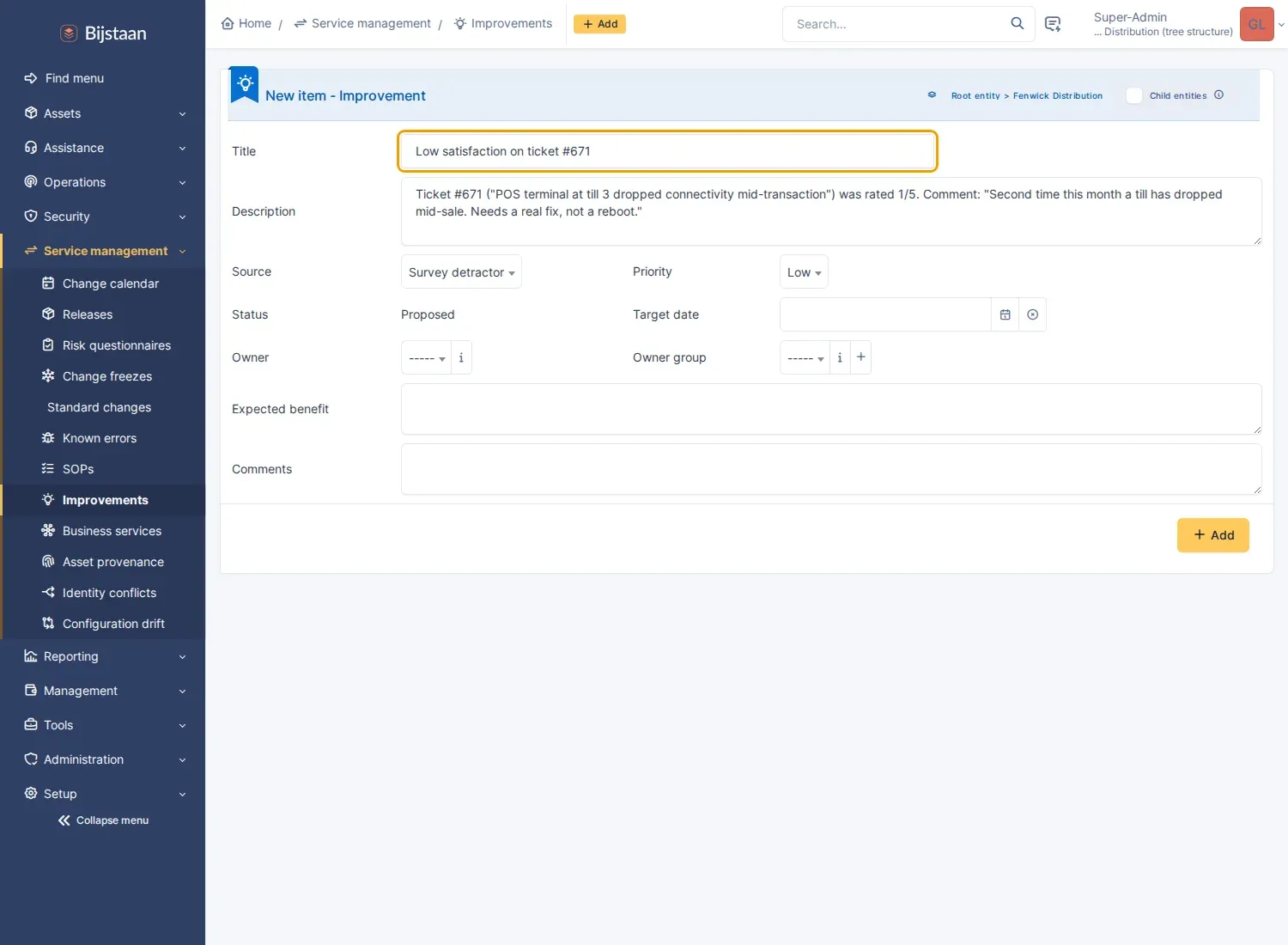Click into the Comments textarea

click(x=831, y=469)
